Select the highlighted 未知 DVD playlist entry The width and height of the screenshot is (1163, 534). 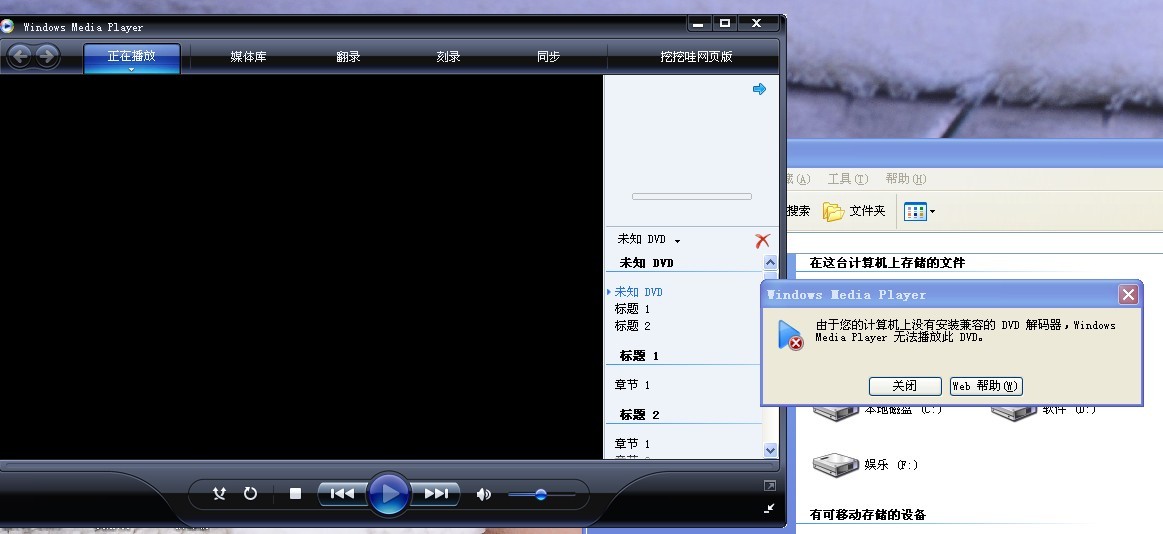(639, 292)
